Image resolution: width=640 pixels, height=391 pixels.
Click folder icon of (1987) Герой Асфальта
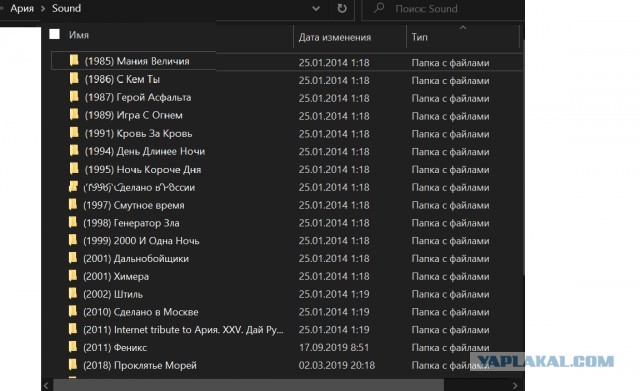[74, 96]
